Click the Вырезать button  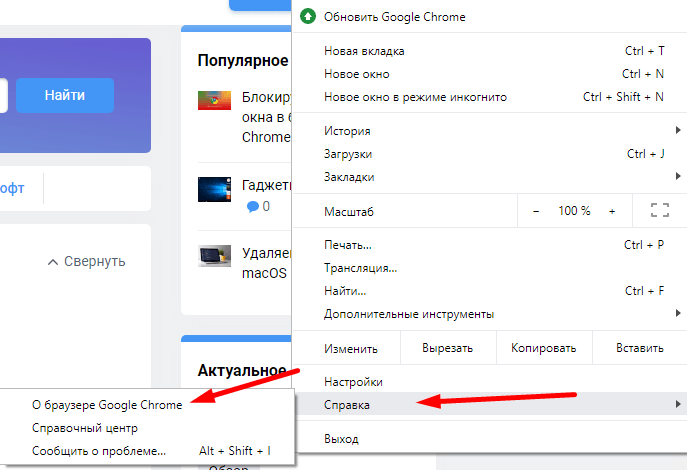pos(448,348)
